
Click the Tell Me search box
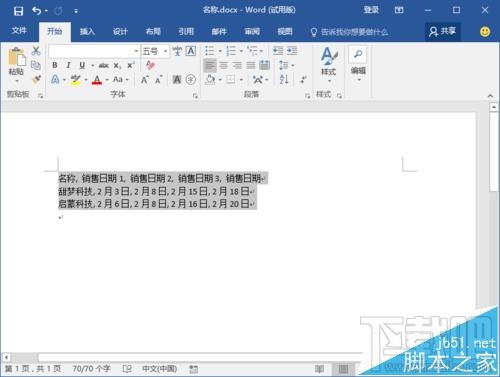pos(349,32)
